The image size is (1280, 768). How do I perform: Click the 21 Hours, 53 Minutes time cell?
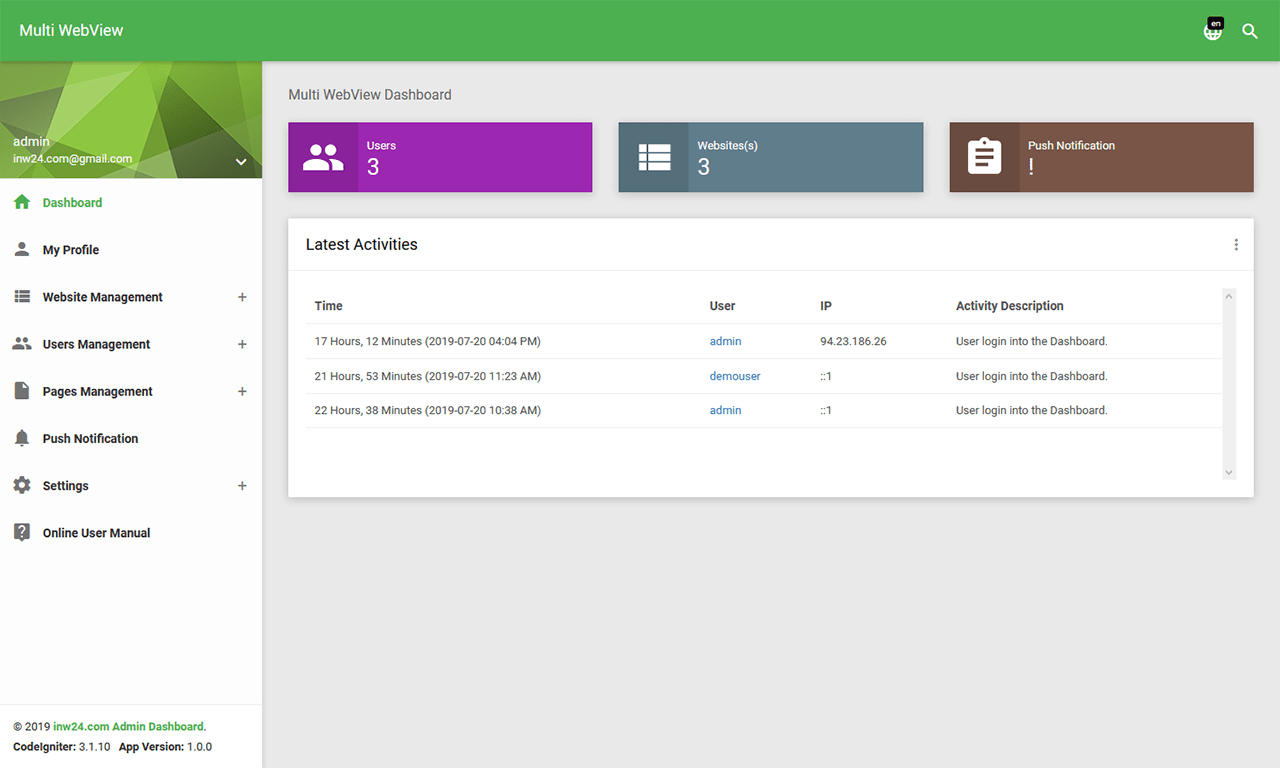click(427, 376)
